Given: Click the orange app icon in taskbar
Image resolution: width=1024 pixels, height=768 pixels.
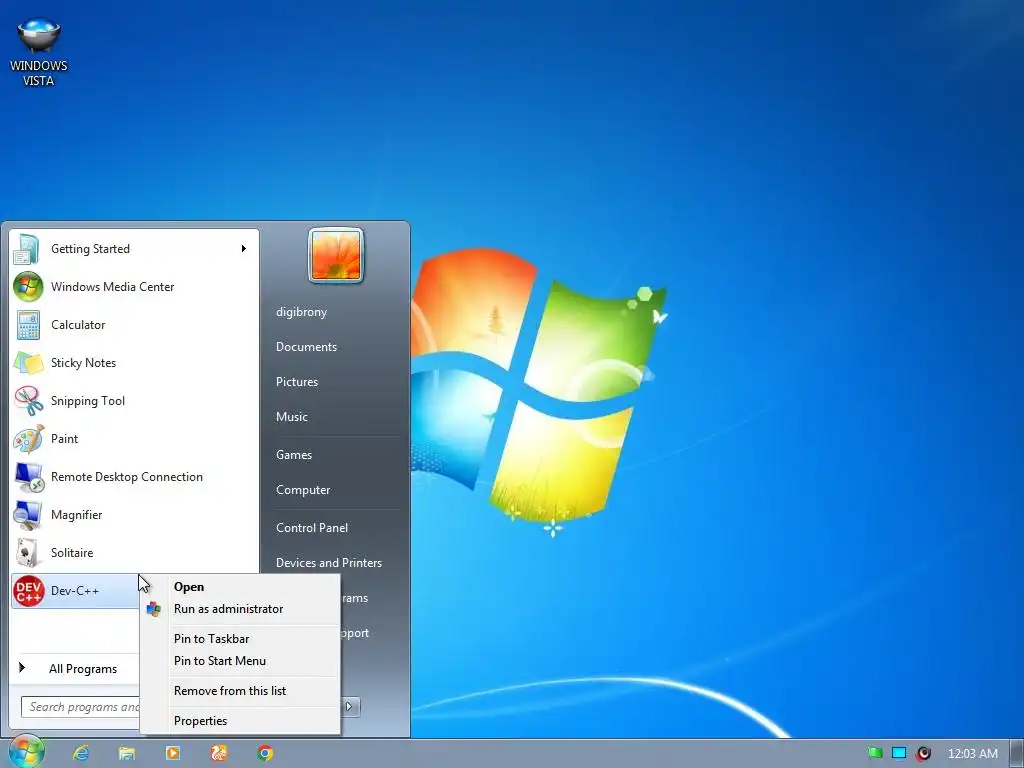Looking at the screenshot, I should (x=219, y=753).
